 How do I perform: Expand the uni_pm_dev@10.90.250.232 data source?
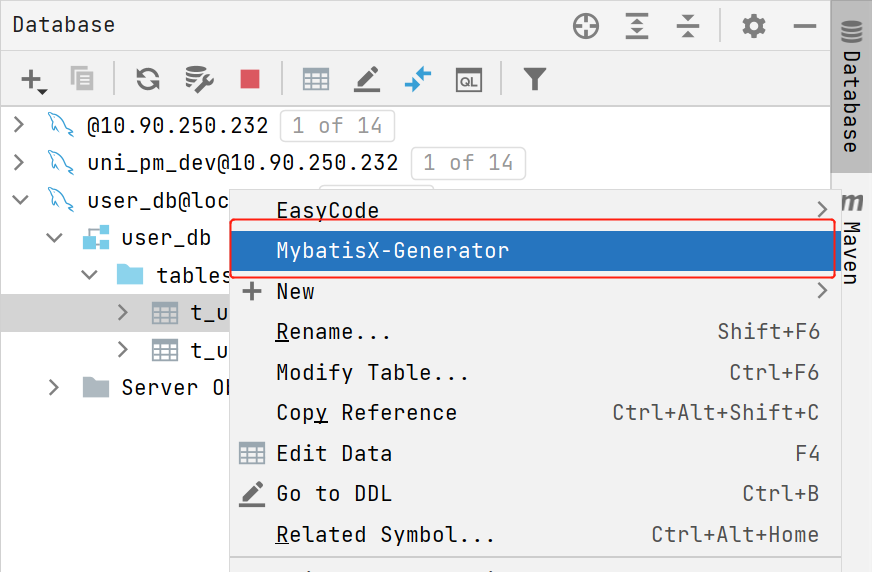click(19, 162)
